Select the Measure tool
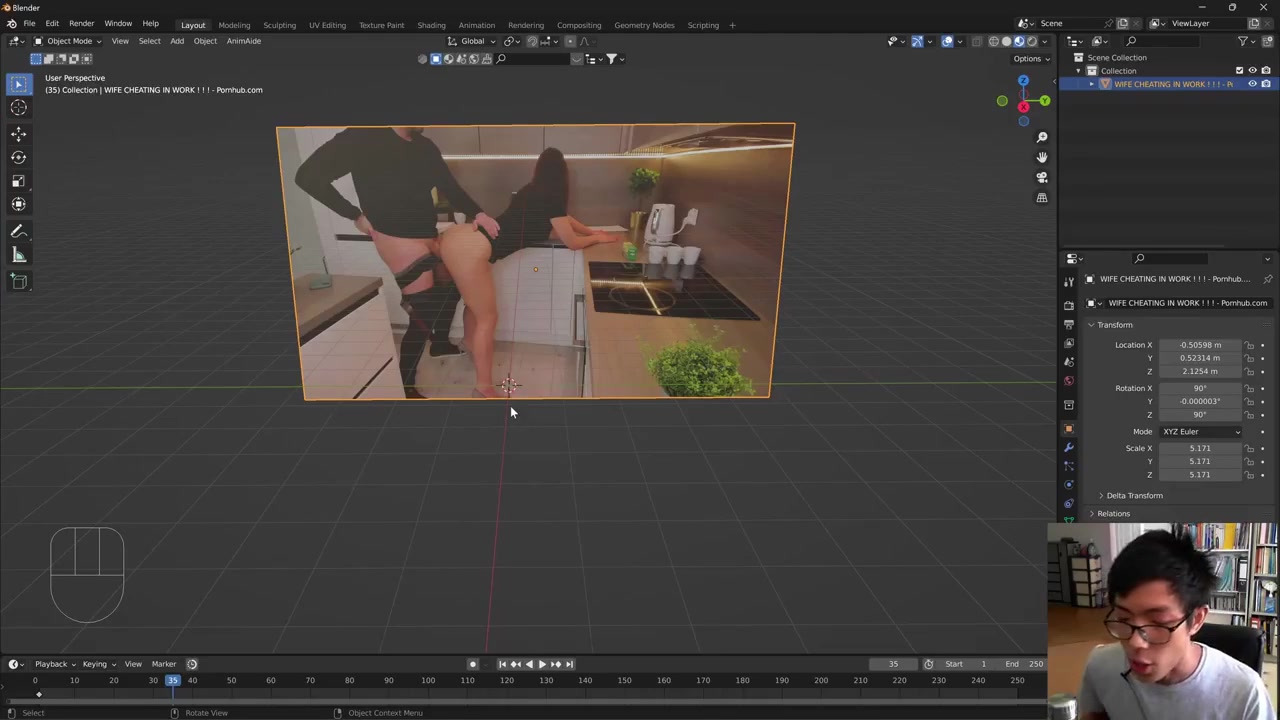1280x720 pixels. (x=18, y=255)
